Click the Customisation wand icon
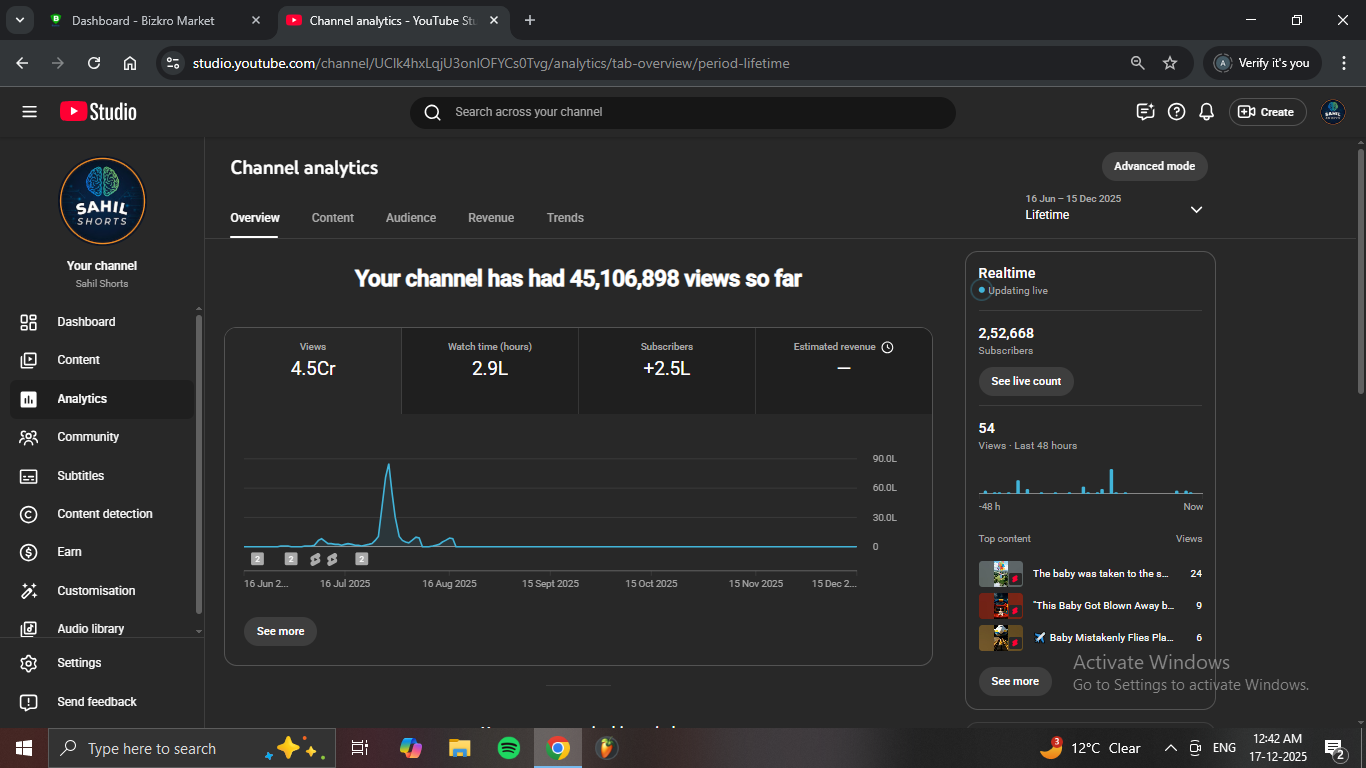Viewport: 1366px width, 768px height. point(29,591)
